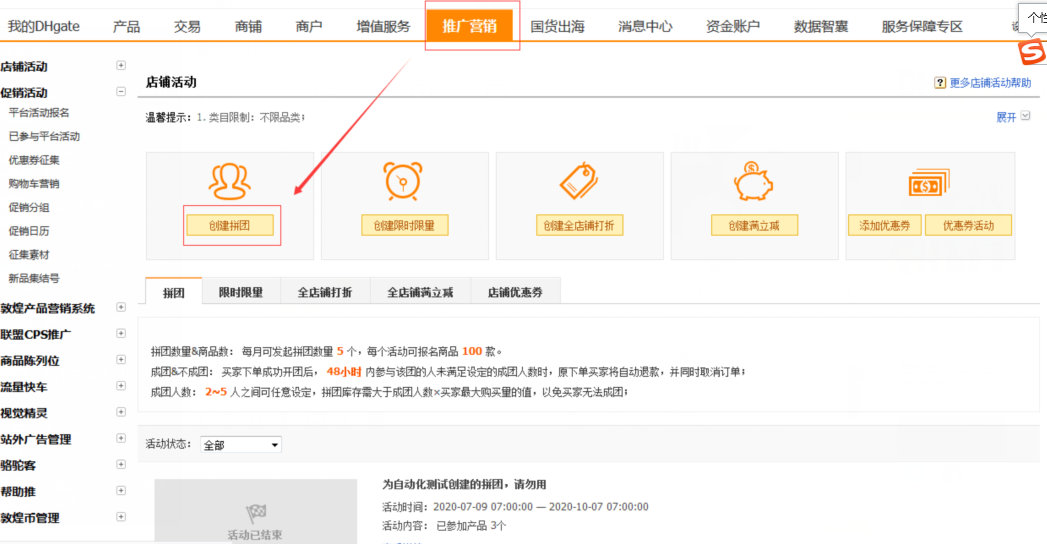Click the 创建限时限量 button
Screen dimensions: 1047x544
405,226
